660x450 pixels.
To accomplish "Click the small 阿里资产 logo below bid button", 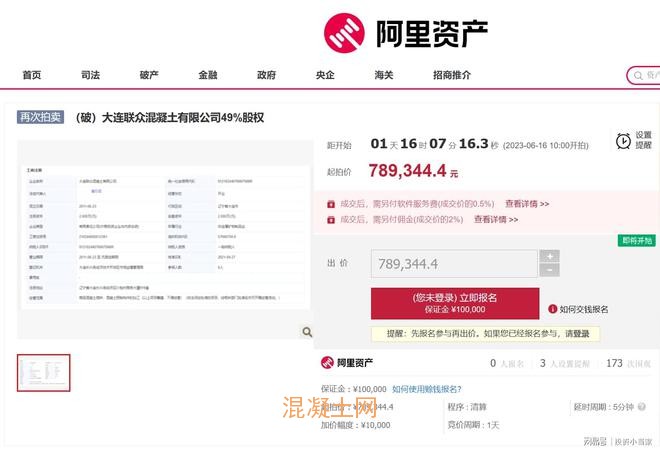I will tap(347, 363).
